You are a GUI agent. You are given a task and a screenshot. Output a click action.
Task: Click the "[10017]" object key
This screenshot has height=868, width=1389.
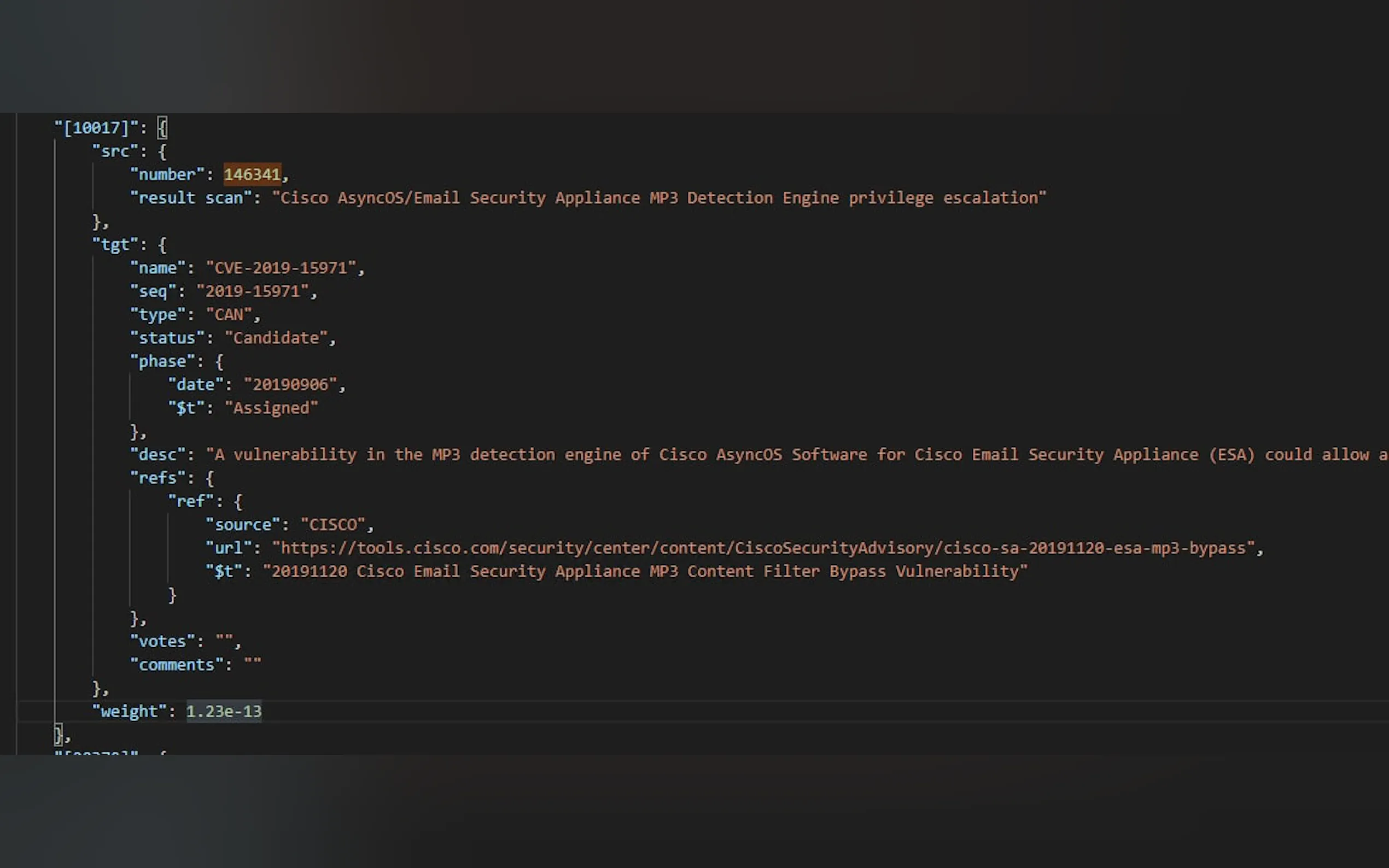[96, 127]
